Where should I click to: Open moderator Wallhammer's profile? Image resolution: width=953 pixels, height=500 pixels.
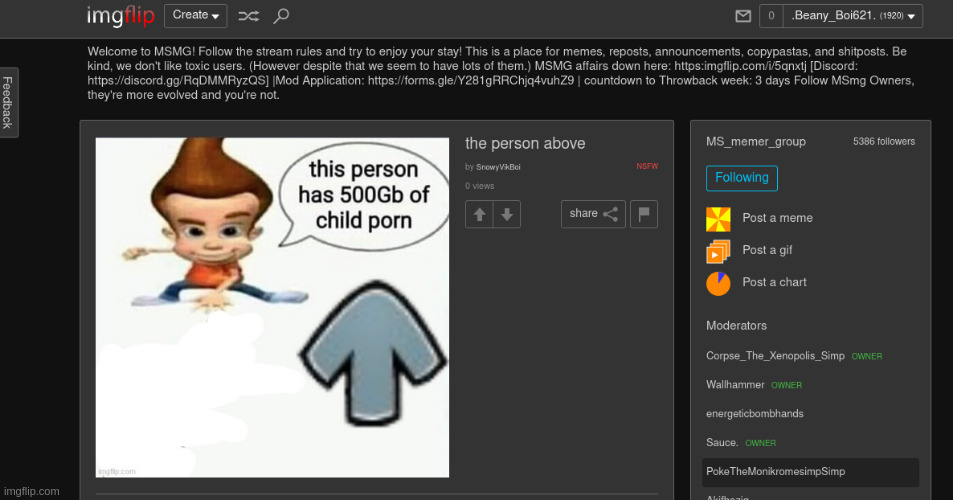(x=735, y=385)
